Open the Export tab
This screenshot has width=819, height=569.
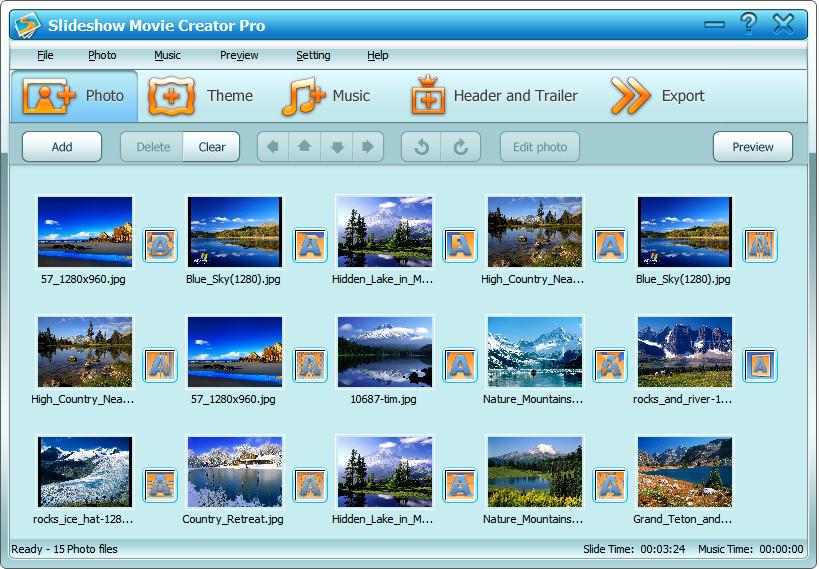pyautogui.click(x=658, y=96)
